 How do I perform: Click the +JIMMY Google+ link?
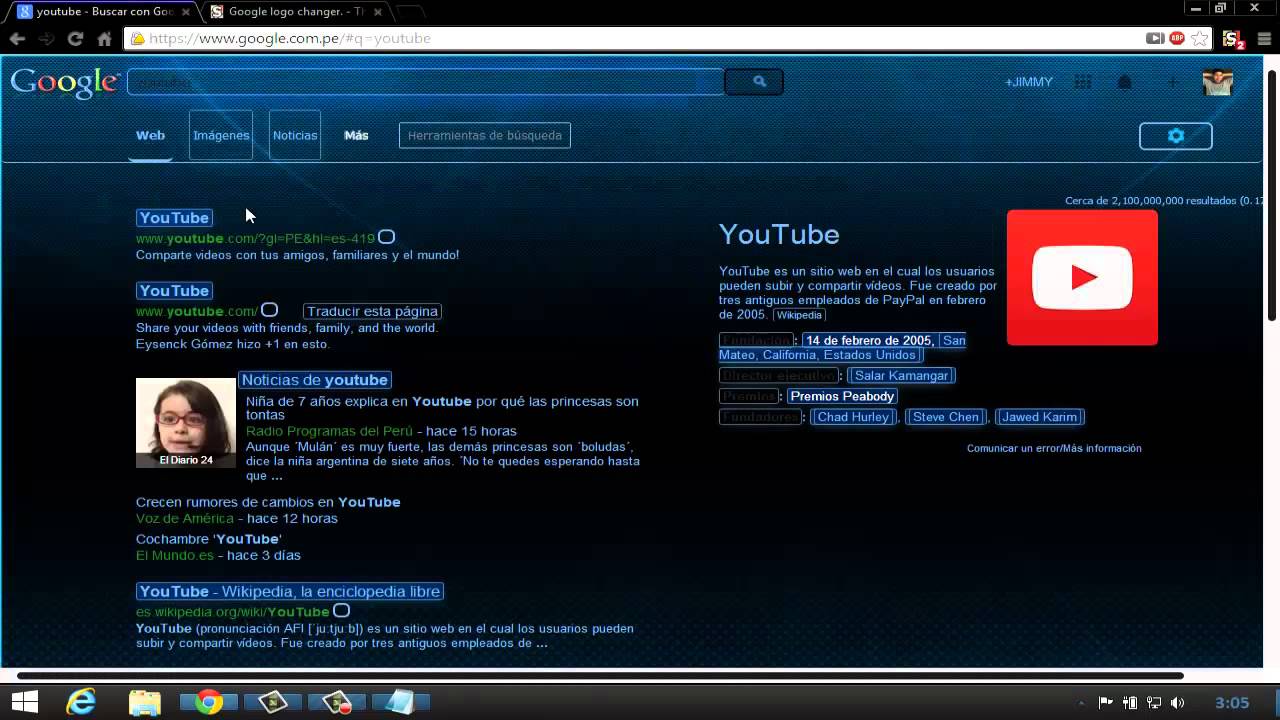point(1029,82)
